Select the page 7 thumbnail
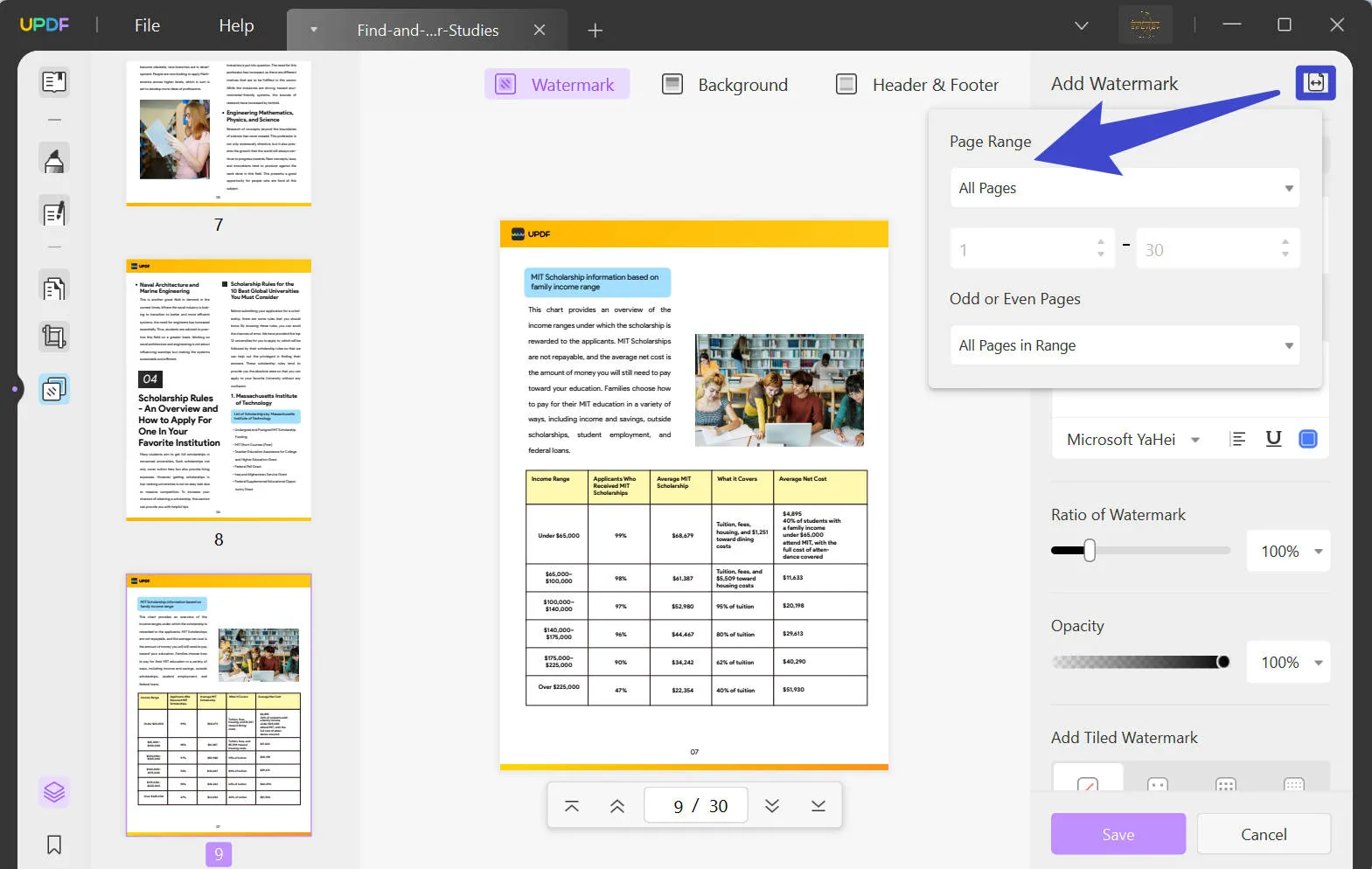This screenshot has width=1372, height=869. 219,133
